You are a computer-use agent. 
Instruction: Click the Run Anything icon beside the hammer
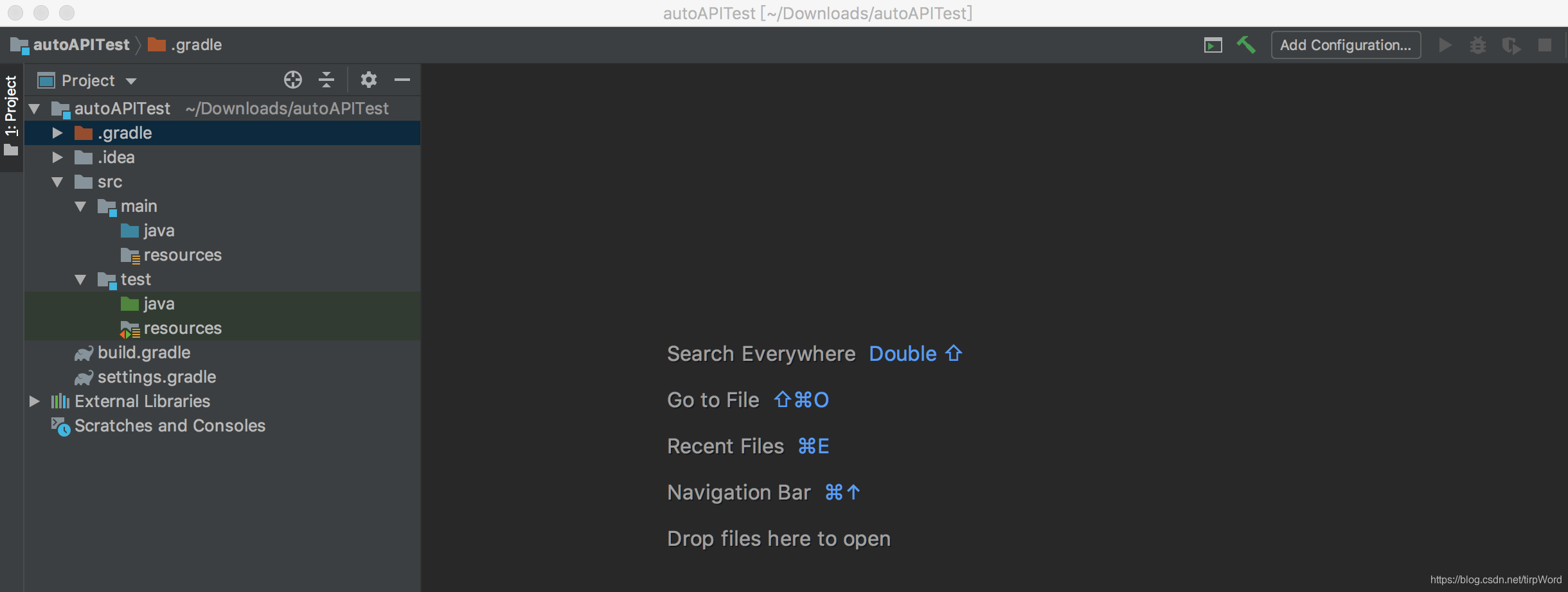coord(1213,46)
